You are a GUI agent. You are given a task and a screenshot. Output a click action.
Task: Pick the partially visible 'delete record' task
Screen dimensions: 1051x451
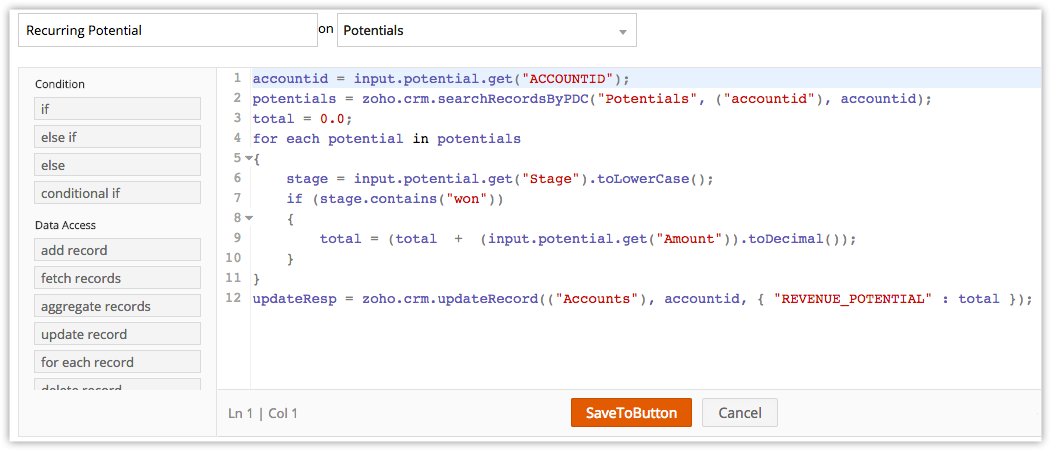click(x=118, y=386)
